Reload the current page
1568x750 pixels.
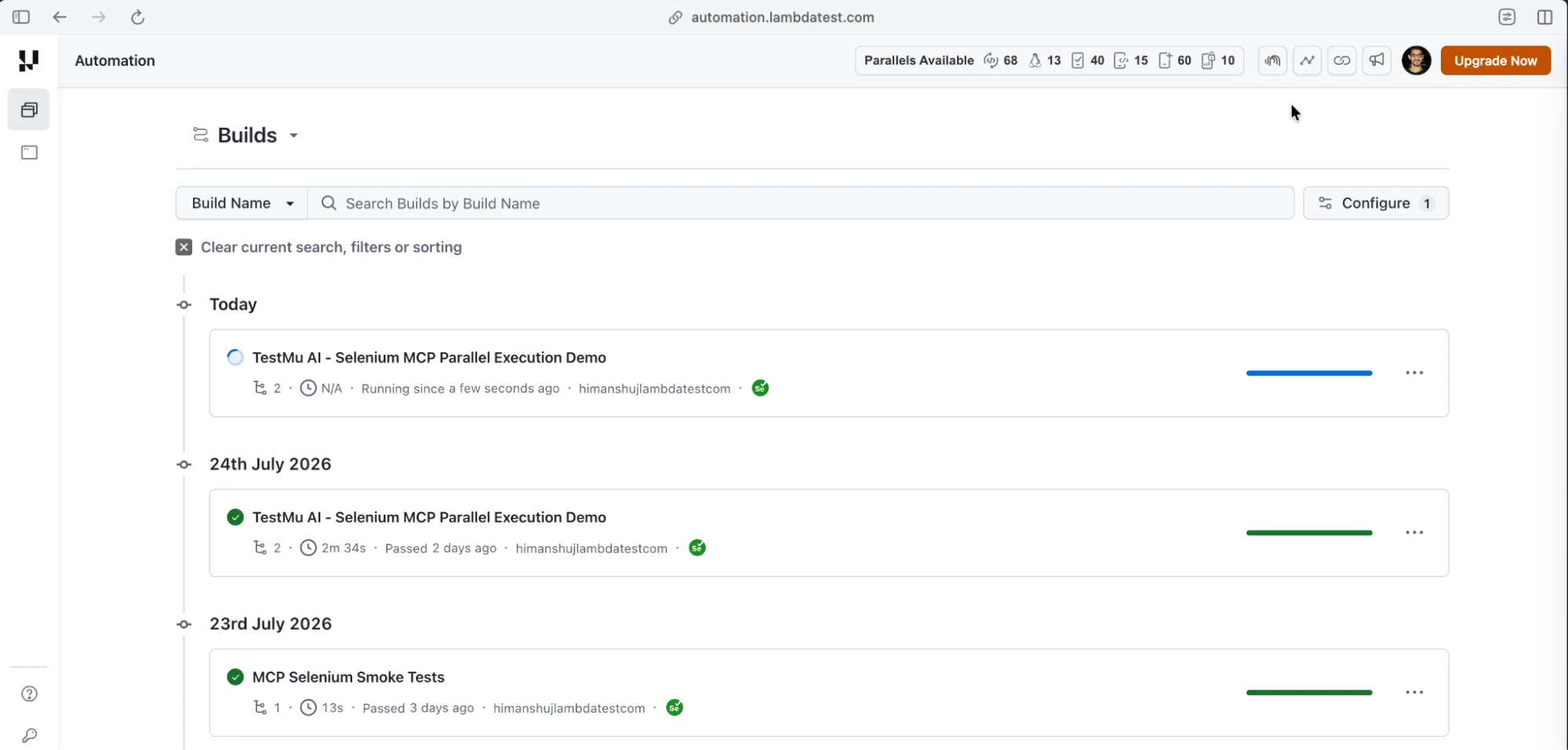tap(137, 16)
